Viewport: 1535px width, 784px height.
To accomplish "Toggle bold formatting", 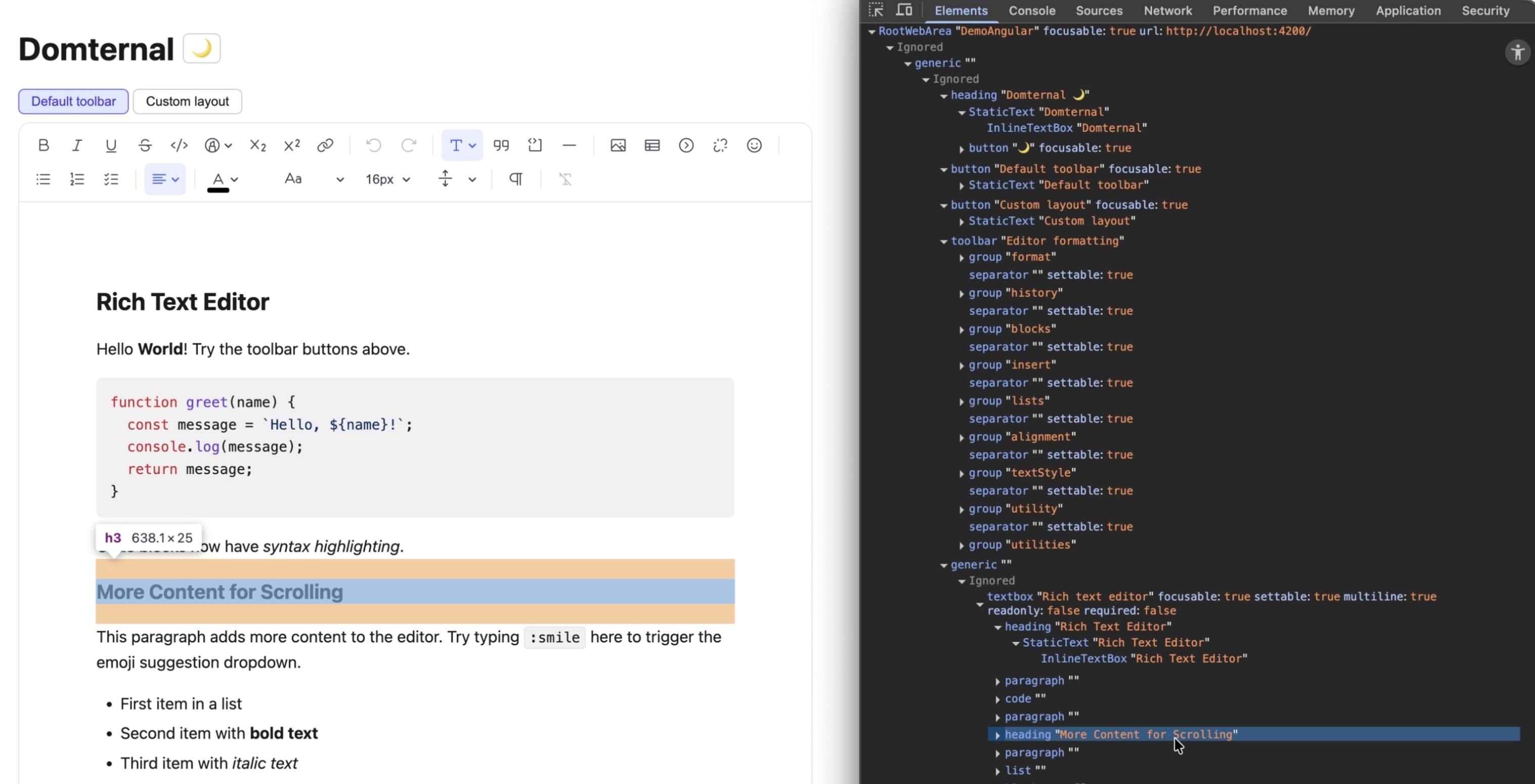I will point(43,145).
